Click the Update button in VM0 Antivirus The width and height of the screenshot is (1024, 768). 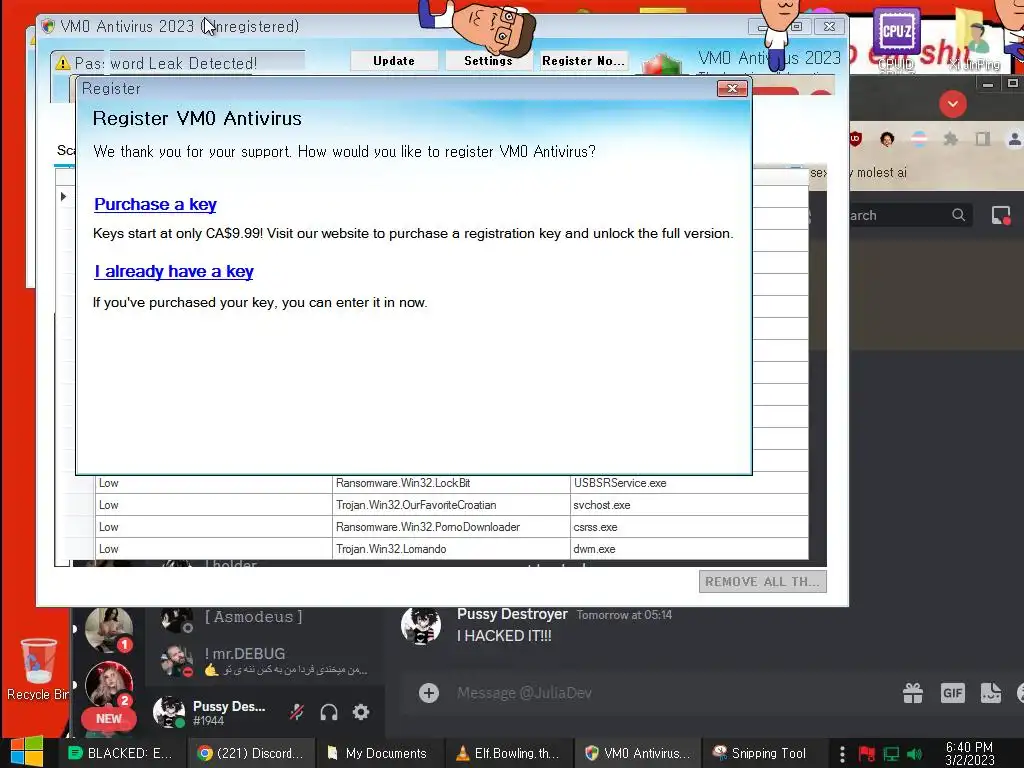(394, 61)
